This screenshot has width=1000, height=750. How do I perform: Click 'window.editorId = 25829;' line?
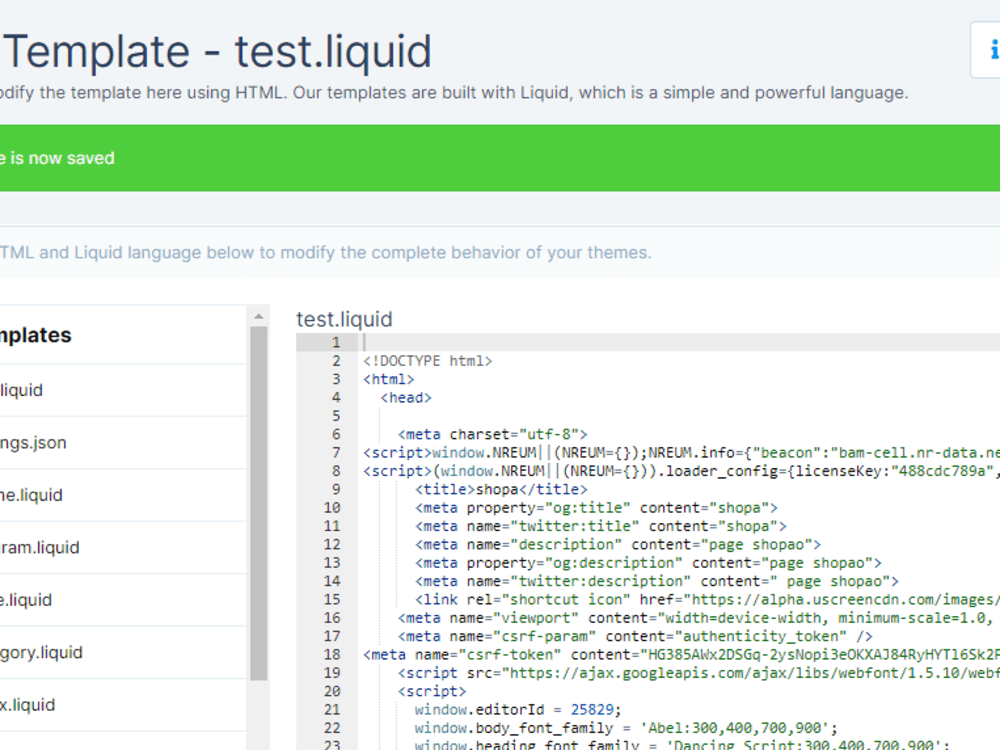(x=517, y=710)
